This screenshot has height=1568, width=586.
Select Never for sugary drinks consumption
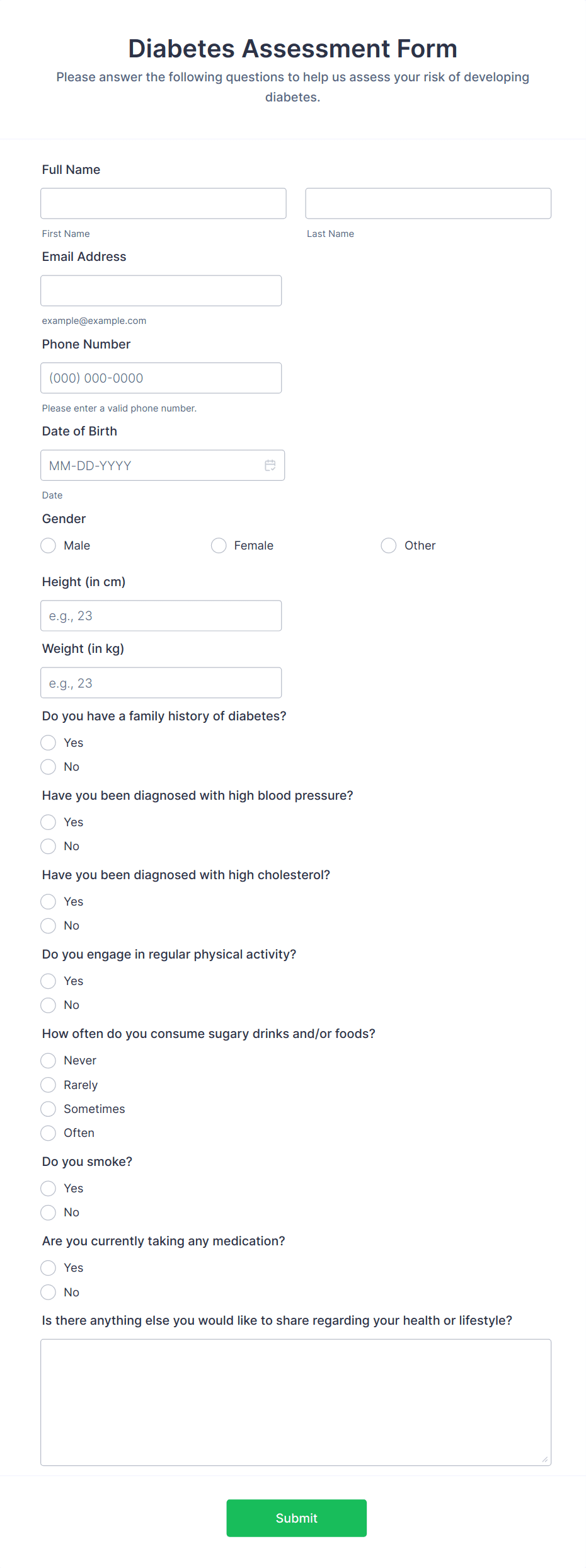pos(48,1060)
